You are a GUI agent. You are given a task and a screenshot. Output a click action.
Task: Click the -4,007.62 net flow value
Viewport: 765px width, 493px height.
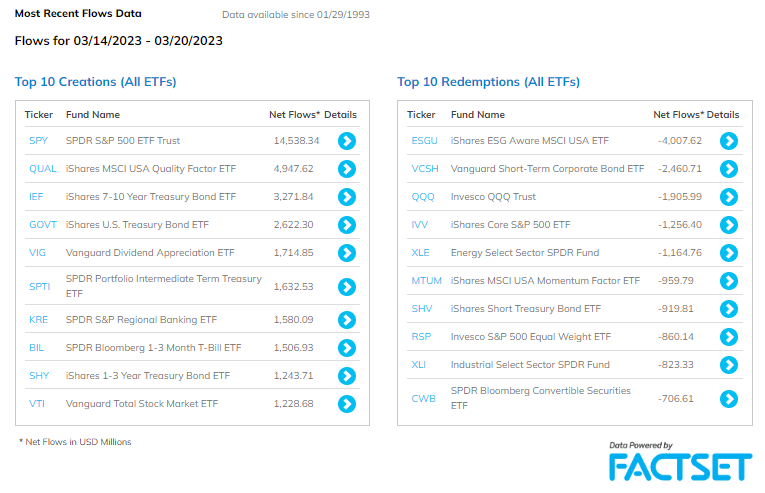[x=680, y=141]
